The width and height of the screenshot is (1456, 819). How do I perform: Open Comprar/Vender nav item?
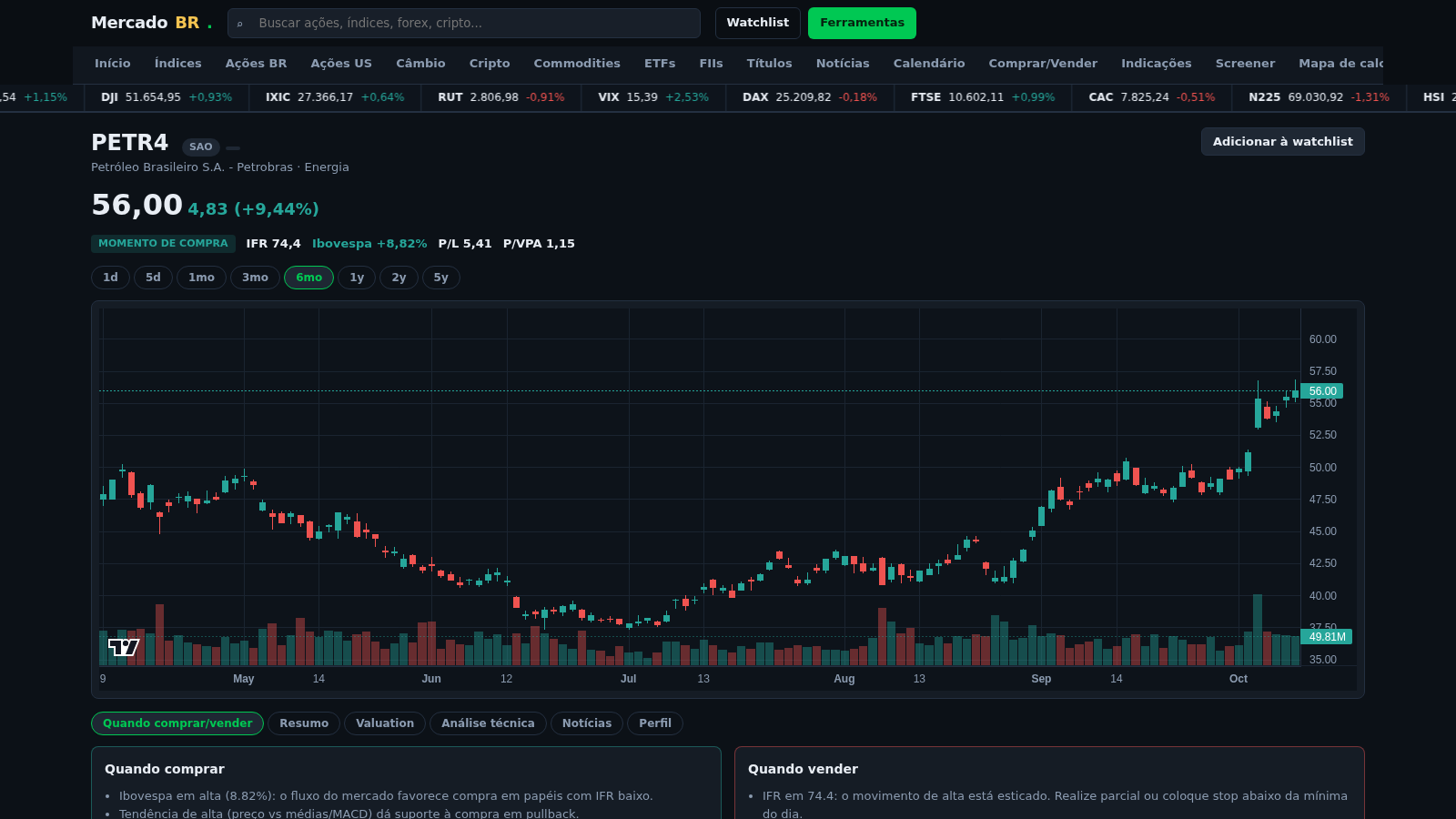click(1043, 64)
